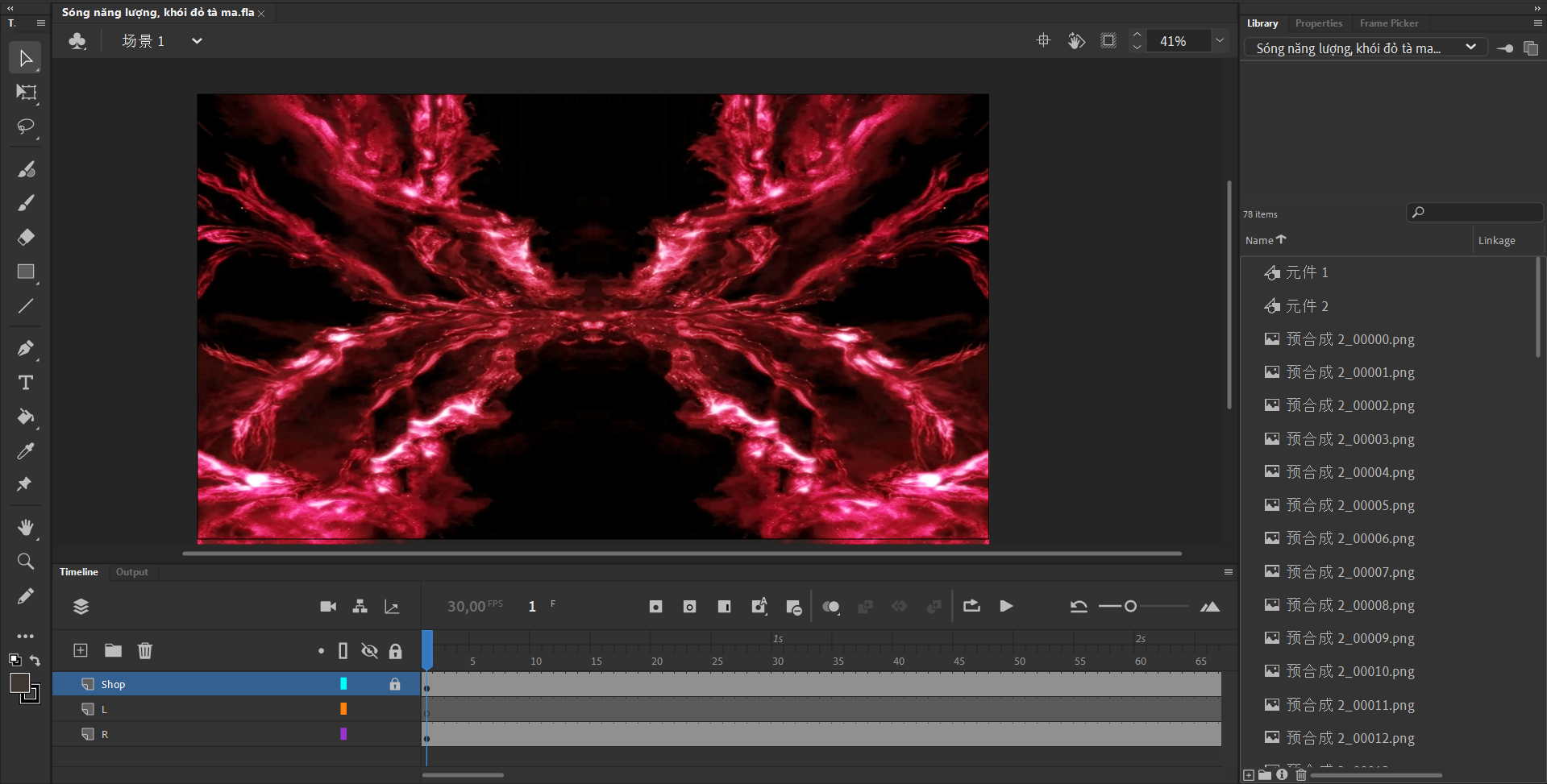This screenshot has width=1547, height=784.
Task: Select the Zoom magnifier tool
Action: click(x=26, y=562)
